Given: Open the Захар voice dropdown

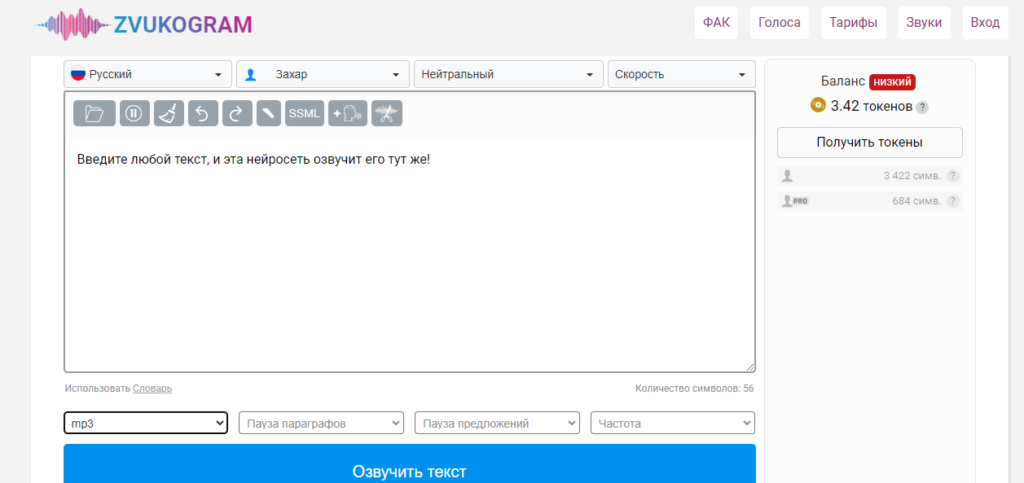Looking at the screenshot, I should pyautogui.click(x=323, y=74).
